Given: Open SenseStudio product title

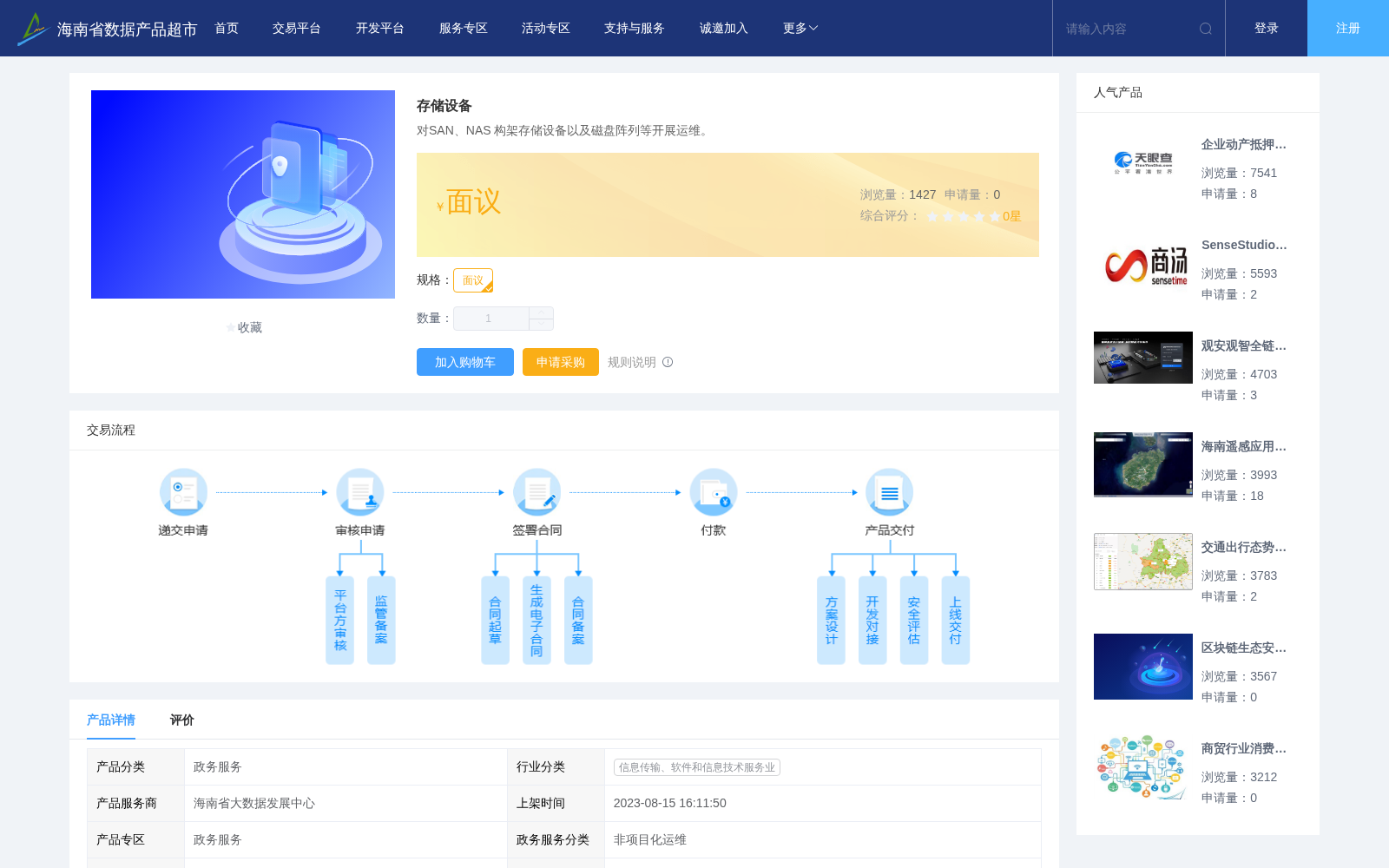Looking at the screenshot, I should [x=1244, y=245].
